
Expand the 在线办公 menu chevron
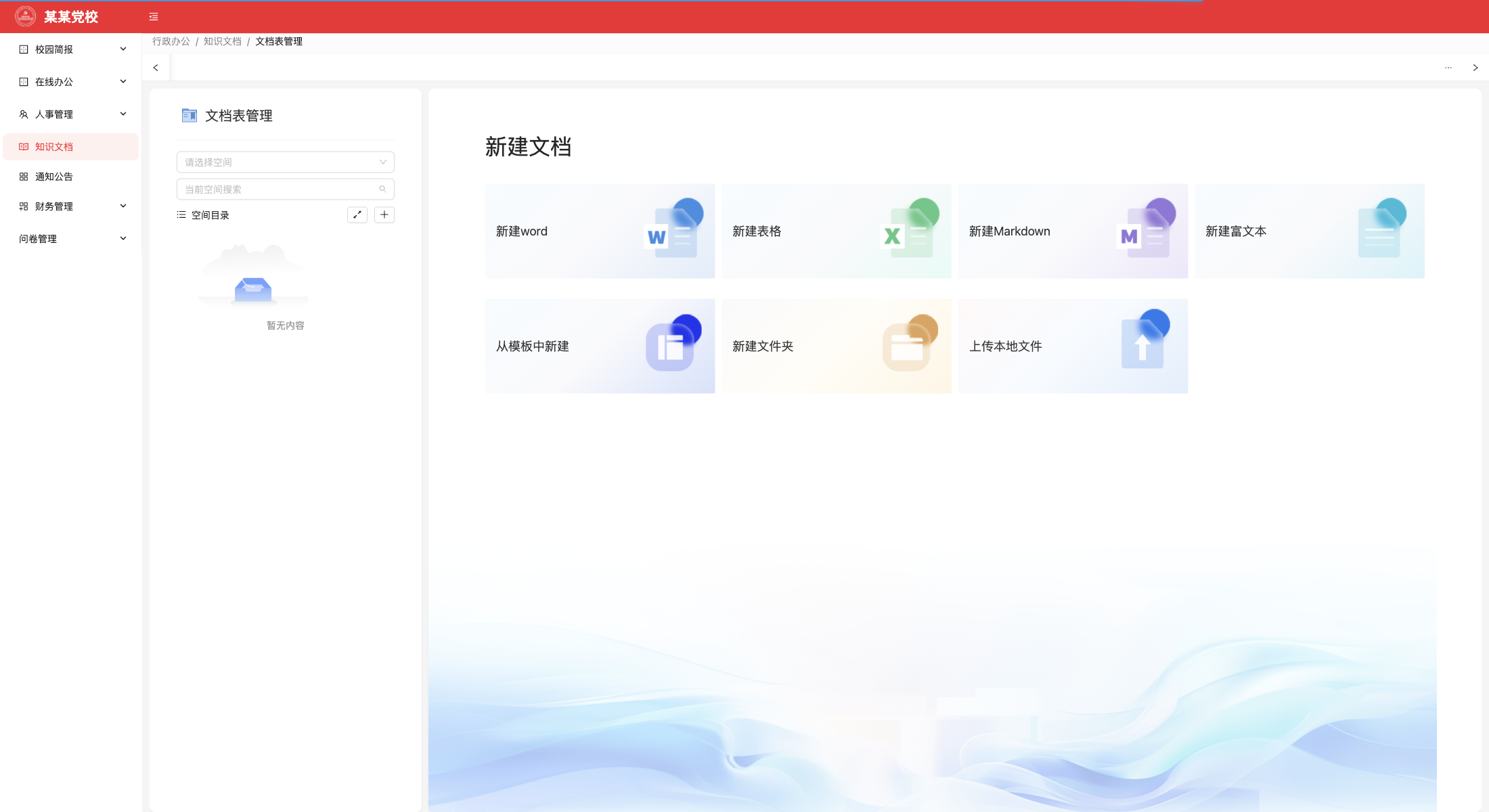point(123,81)
